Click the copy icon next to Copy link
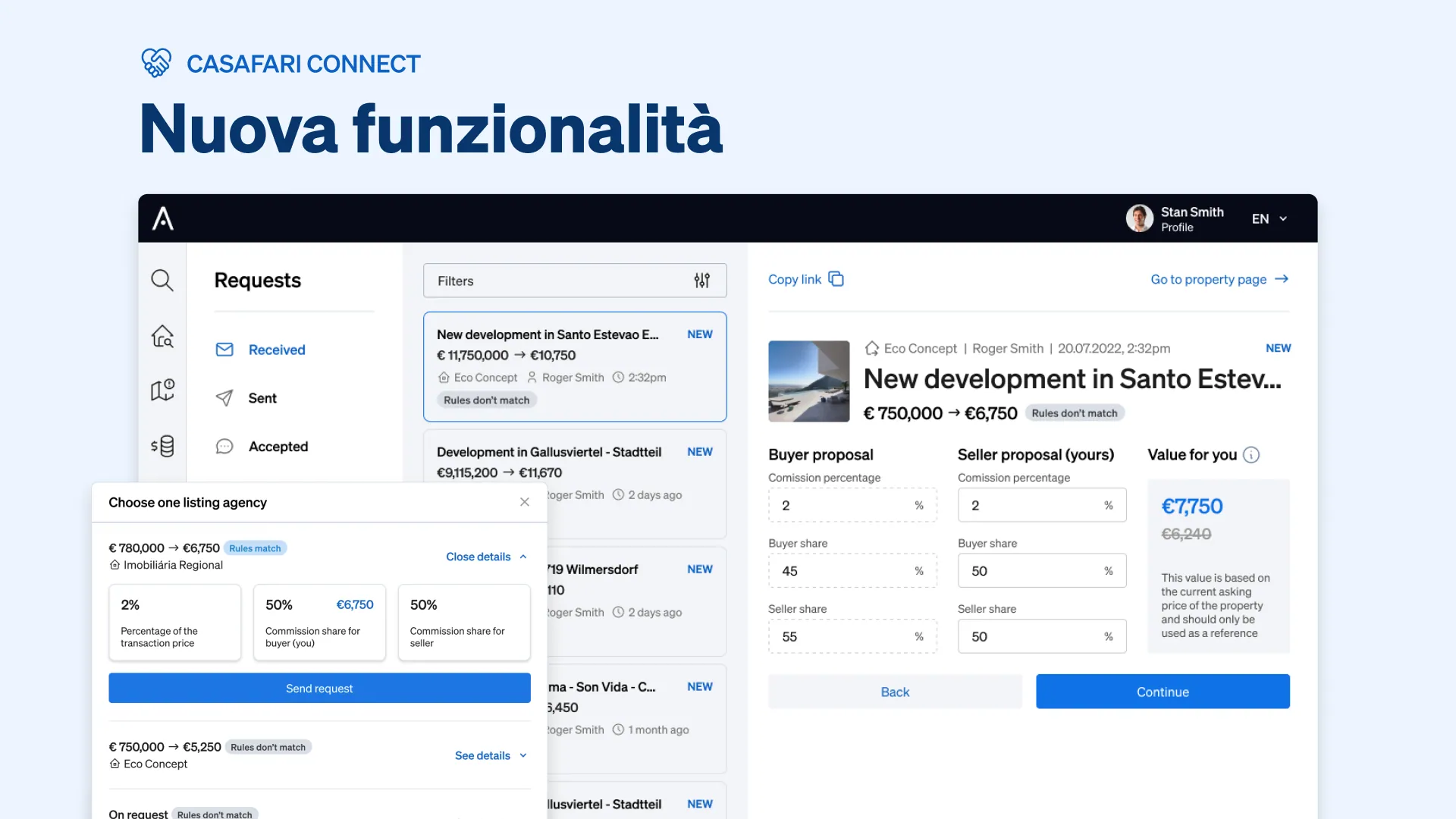This screenshot has height=819, width=1456. pos(836,279)
